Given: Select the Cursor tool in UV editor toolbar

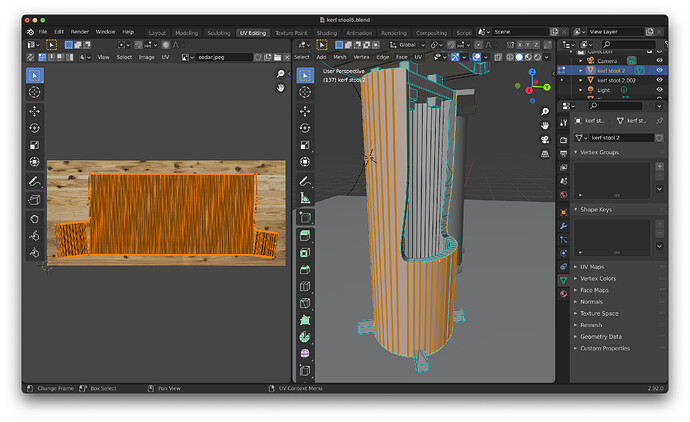Looking at the screenshot, I should tap(35, 92).
